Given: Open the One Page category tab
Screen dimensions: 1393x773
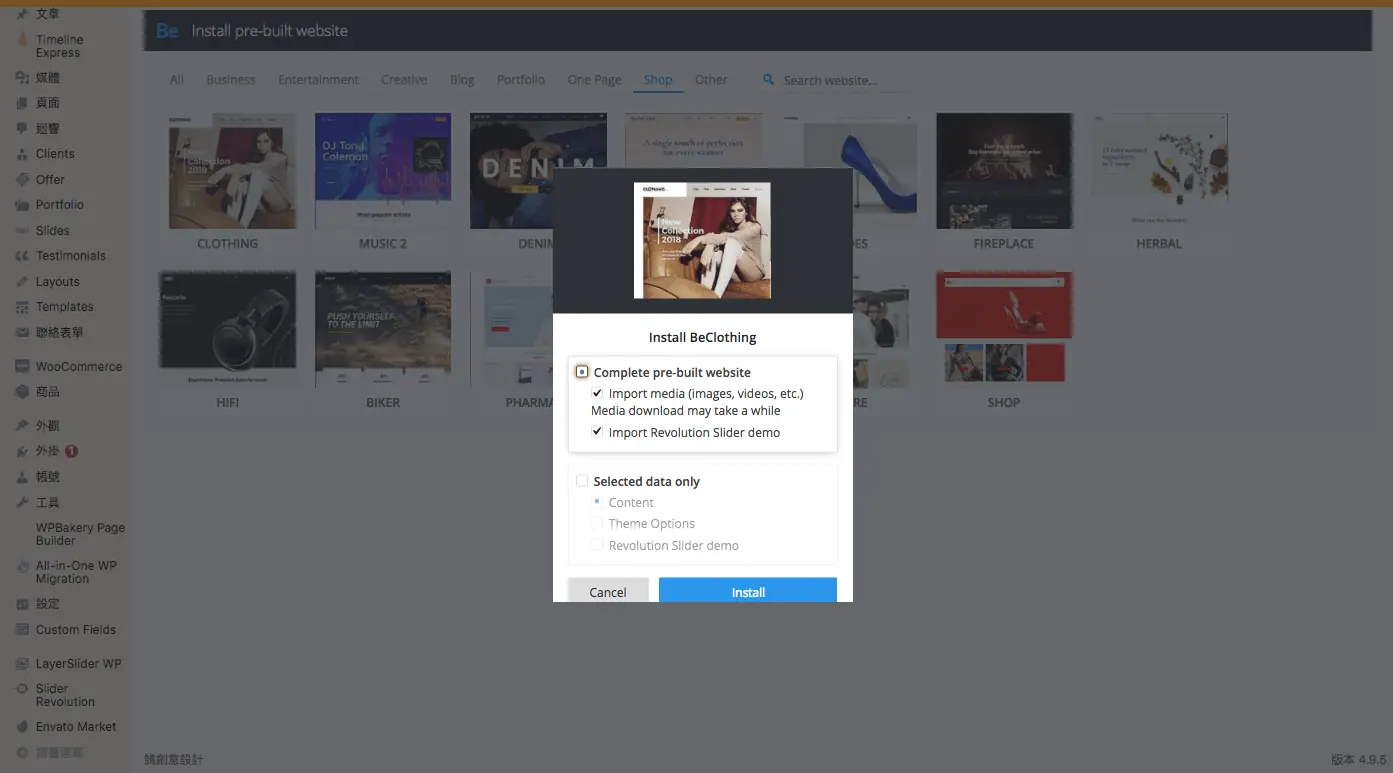Looking at the screenshot, I should pyautogui.click(x=594, y=80).
